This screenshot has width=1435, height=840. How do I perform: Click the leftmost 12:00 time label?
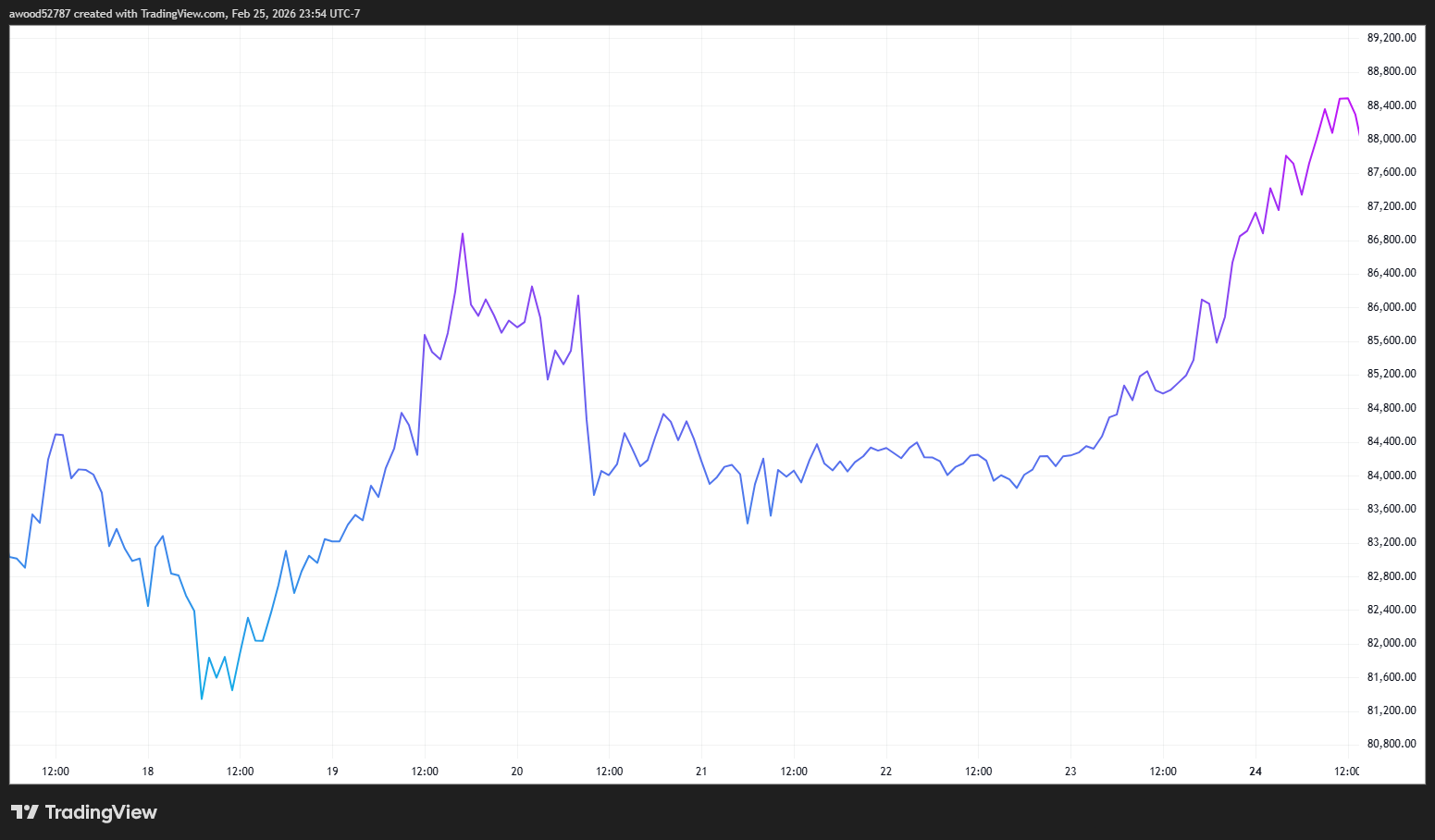click(x=56, y=771)
